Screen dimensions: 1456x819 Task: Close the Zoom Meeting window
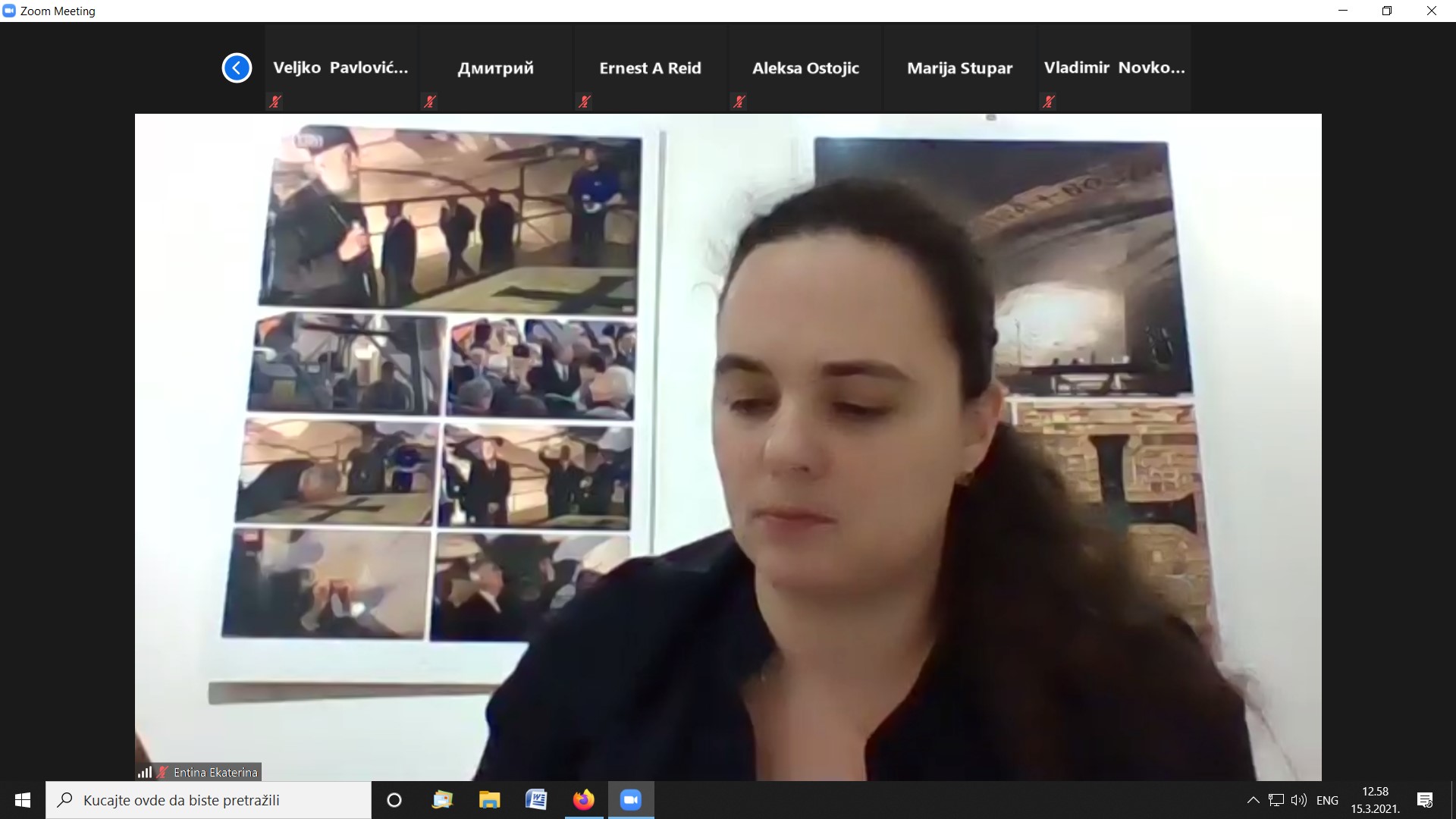(x=1432, y=11)
